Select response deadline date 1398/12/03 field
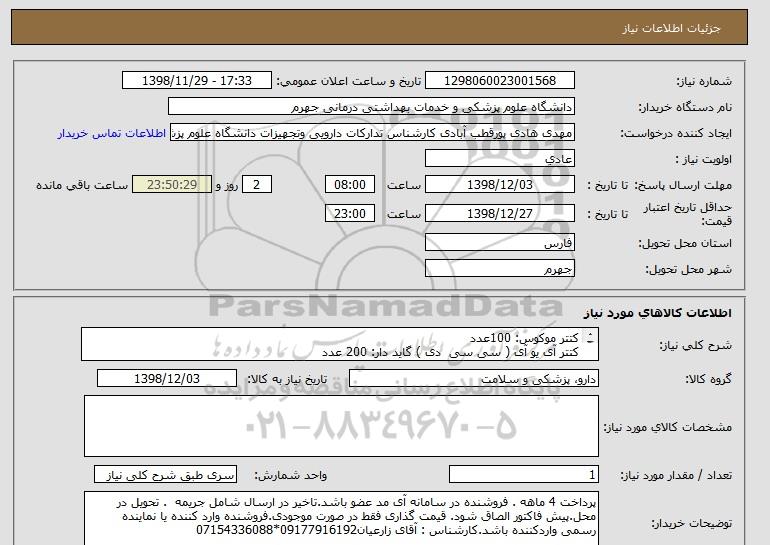This screenshot has height=545, width=770. (499, 185)
